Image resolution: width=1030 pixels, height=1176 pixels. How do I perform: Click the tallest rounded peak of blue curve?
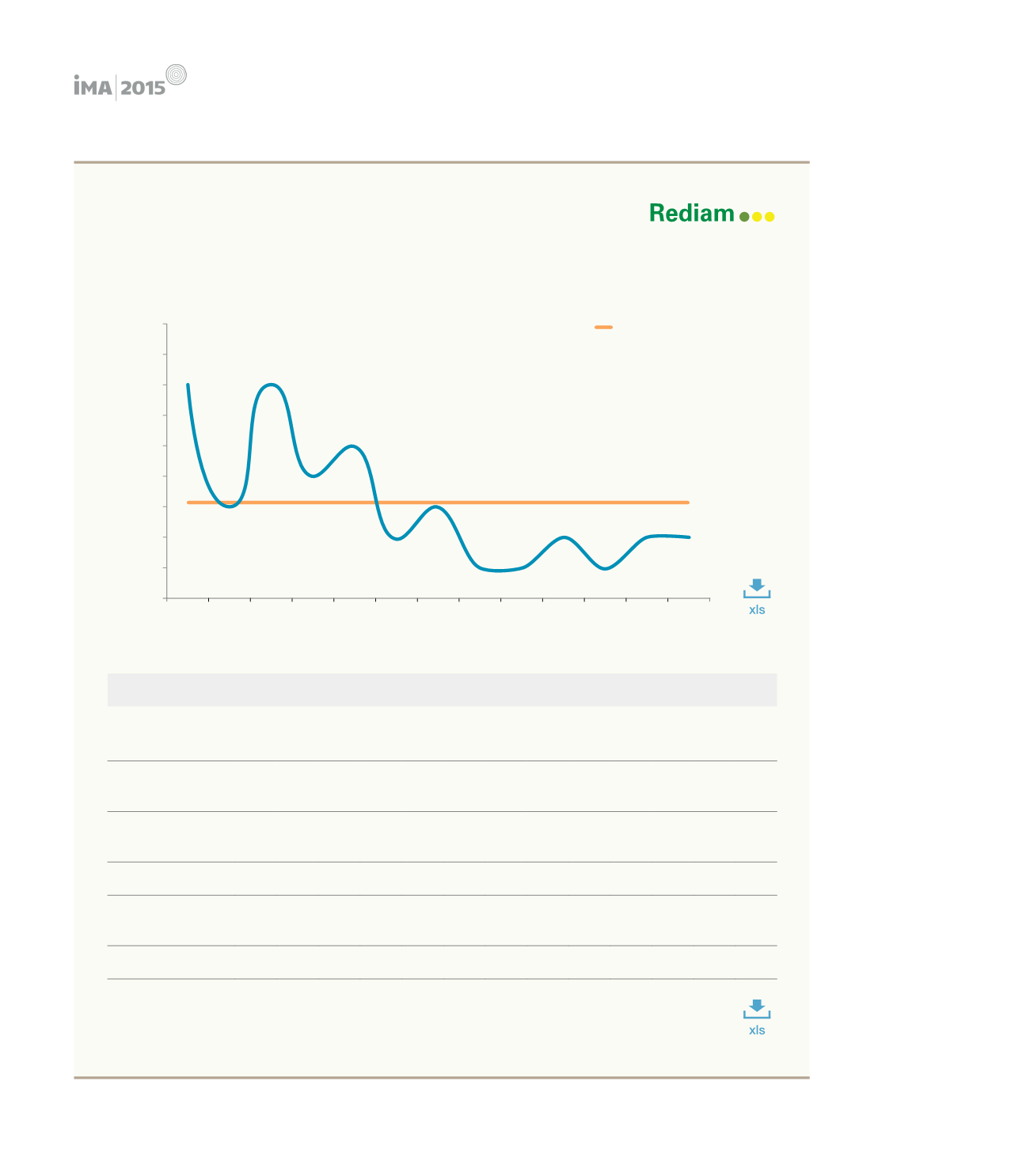[x=272, y=385]
